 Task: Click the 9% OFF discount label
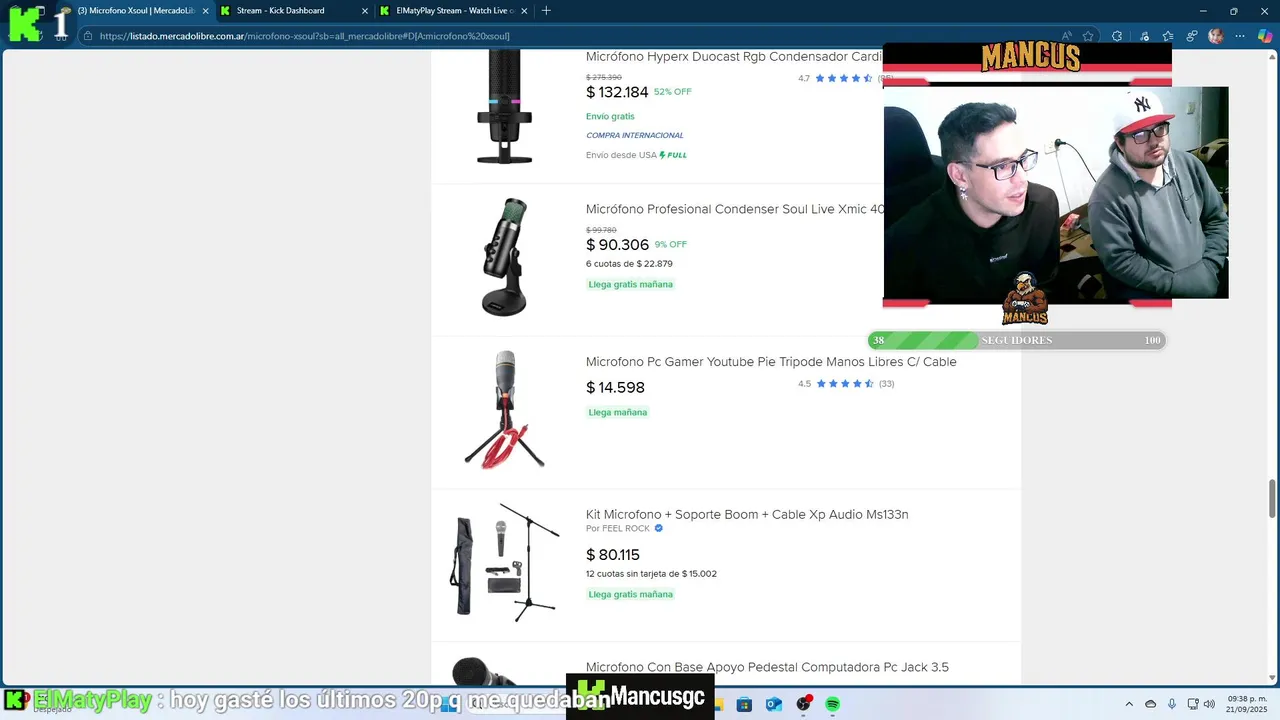click(671, 244)
